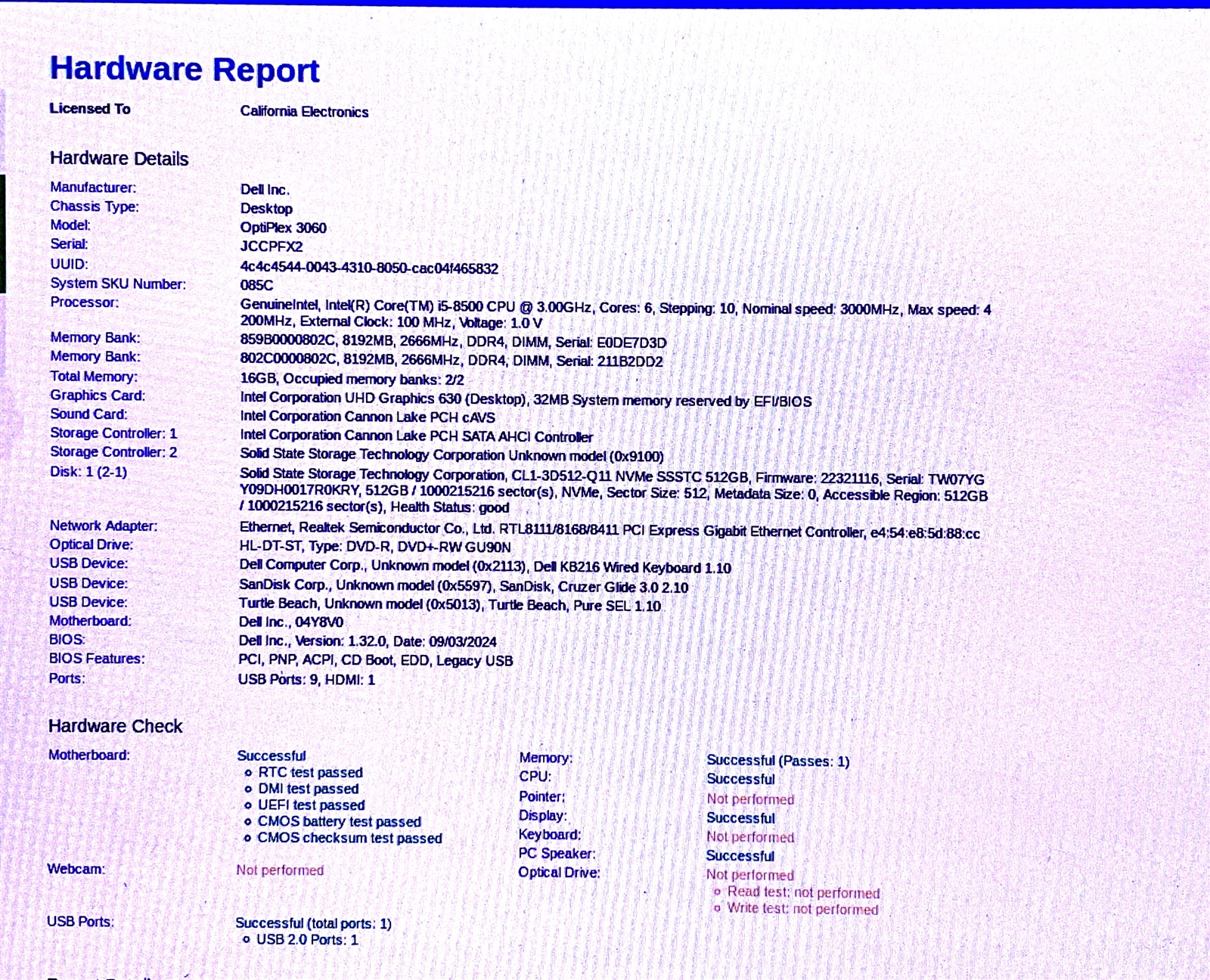
Task: Click the CMOS battery test passed item
Action: coord(339,822)
